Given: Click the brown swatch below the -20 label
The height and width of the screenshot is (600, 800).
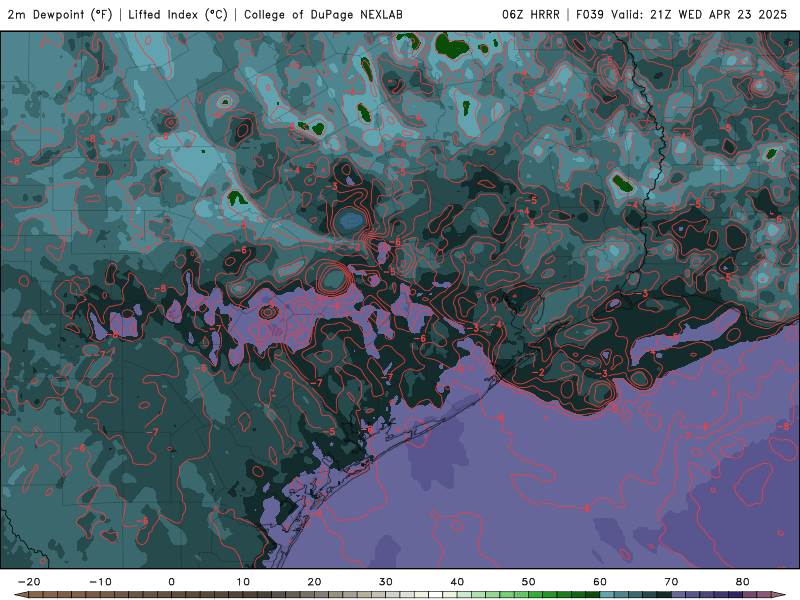Looking at the screenshot, I should coord(36,595).
